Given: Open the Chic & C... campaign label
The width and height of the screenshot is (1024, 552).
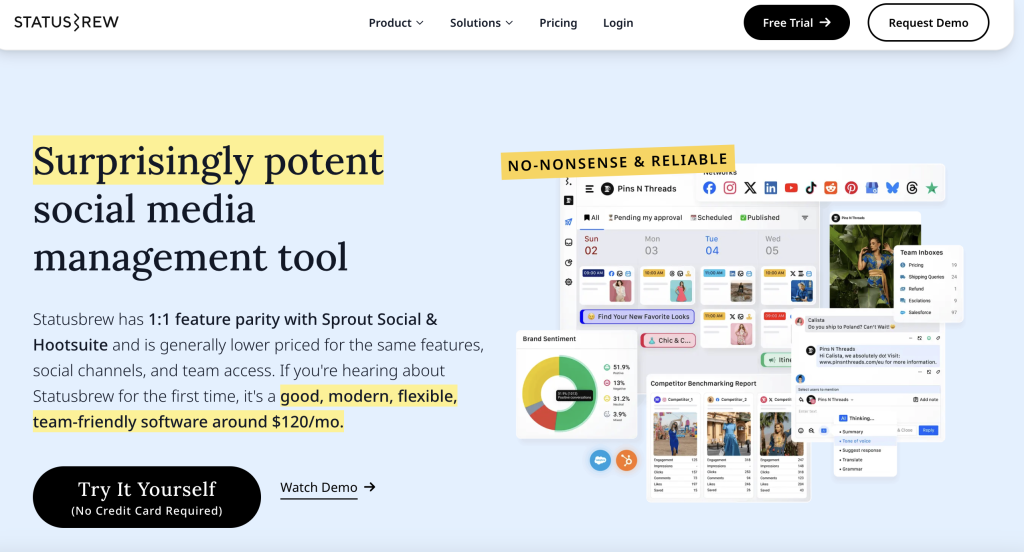Looking at the screenshot, I should (x=669, y=340).
